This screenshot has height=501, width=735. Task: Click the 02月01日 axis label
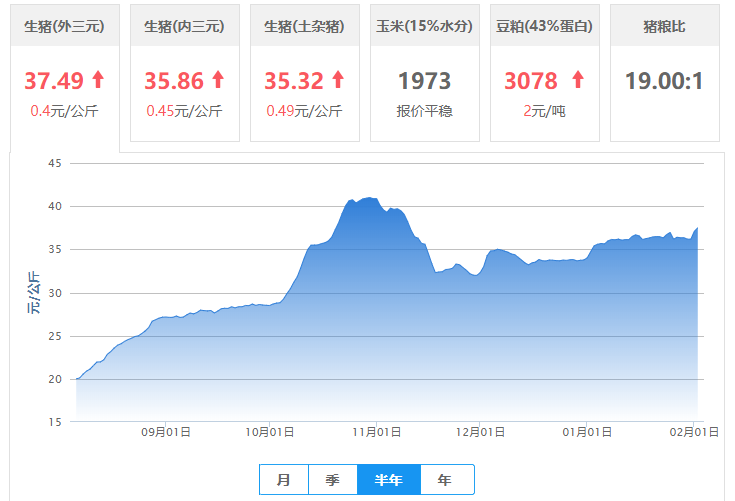694,432
